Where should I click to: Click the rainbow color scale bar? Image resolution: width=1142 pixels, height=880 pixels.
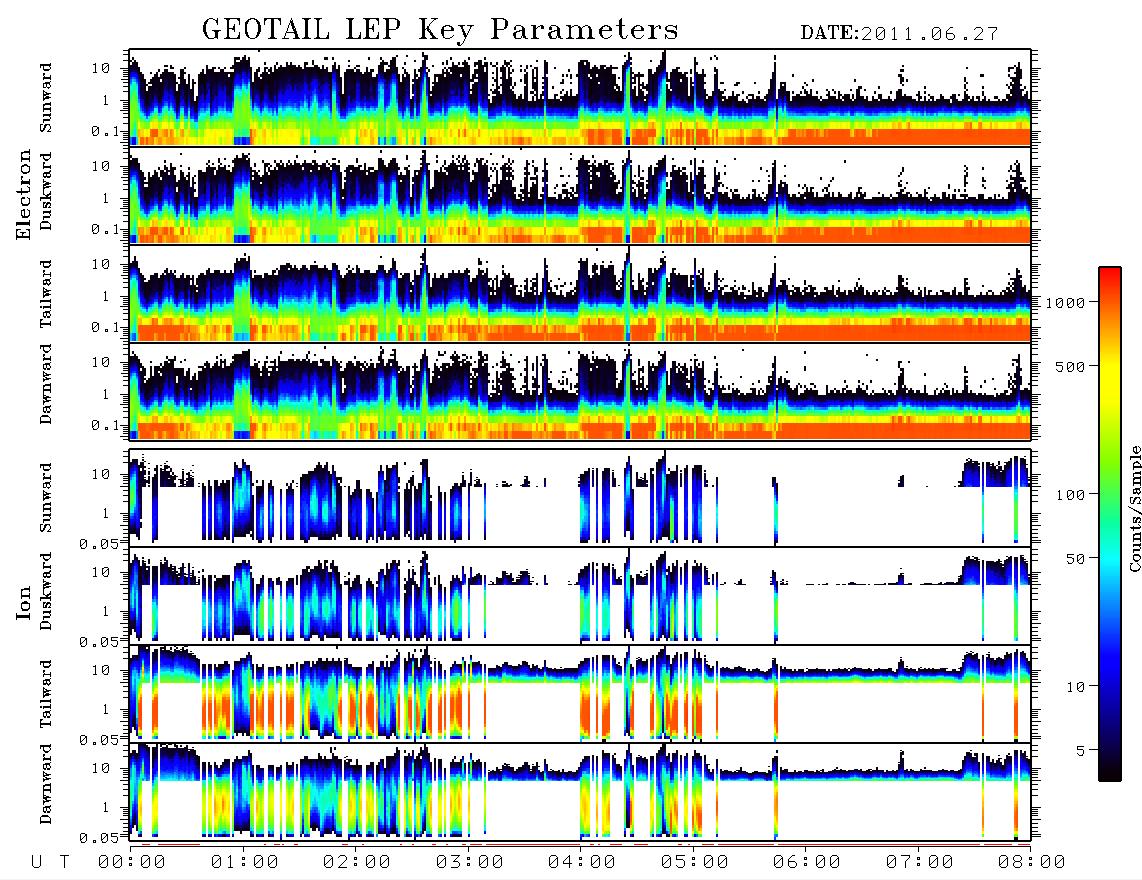pos(1110,524)
